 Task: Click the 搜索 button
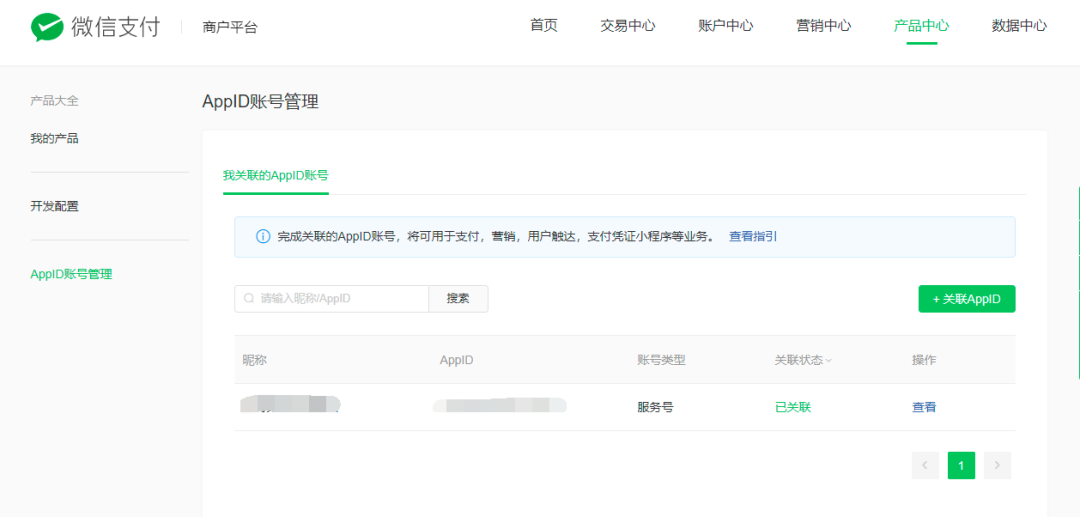pyautogui.click(x=458, y=299)
